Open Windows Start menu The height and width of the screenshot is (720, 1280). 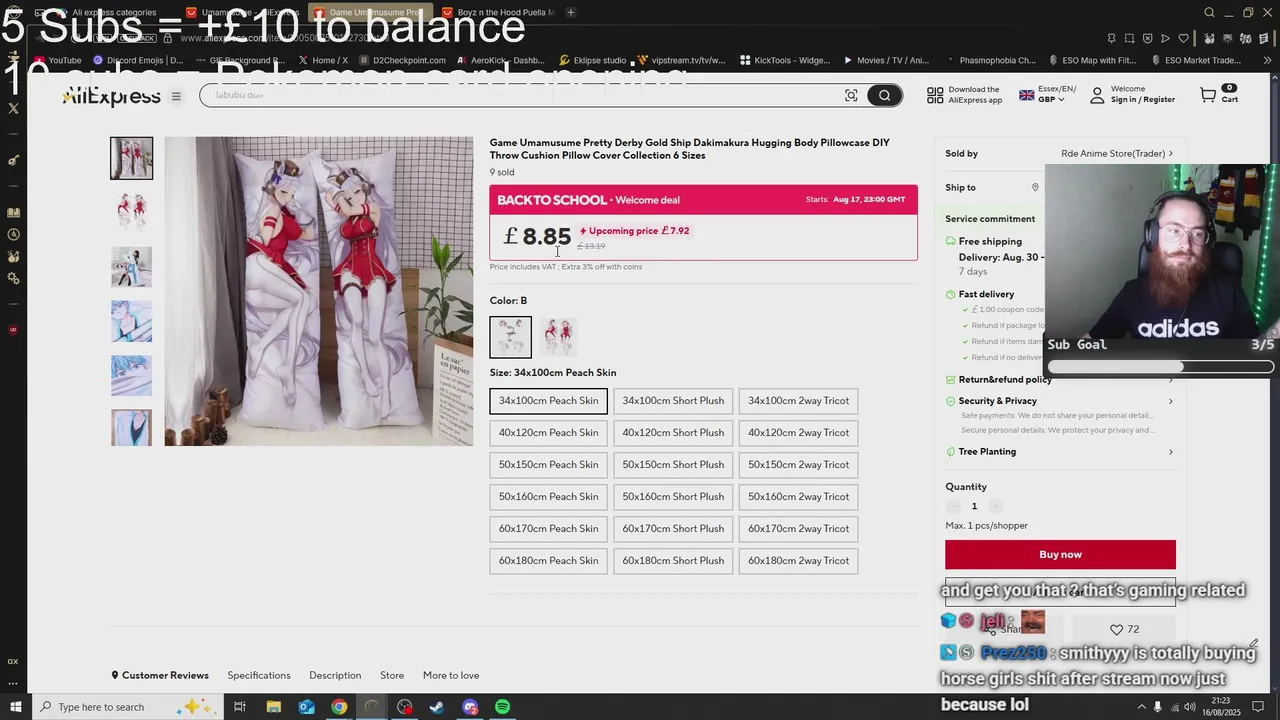15,707
